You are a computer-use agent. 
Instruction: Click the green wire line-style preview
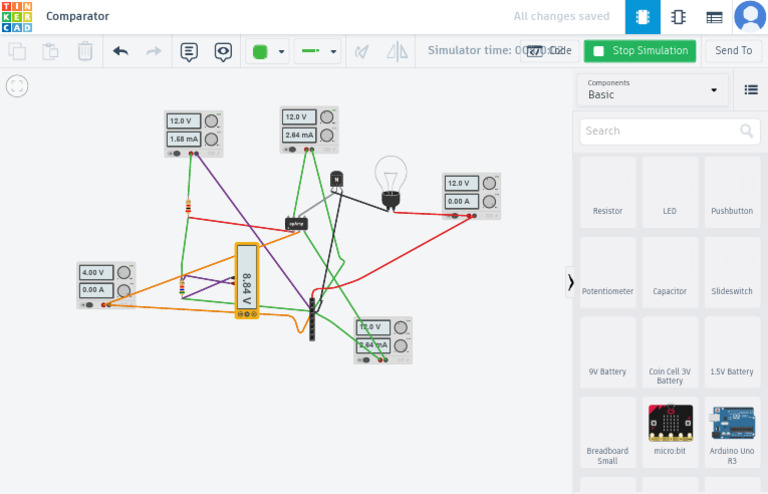[x=311, y=51]
